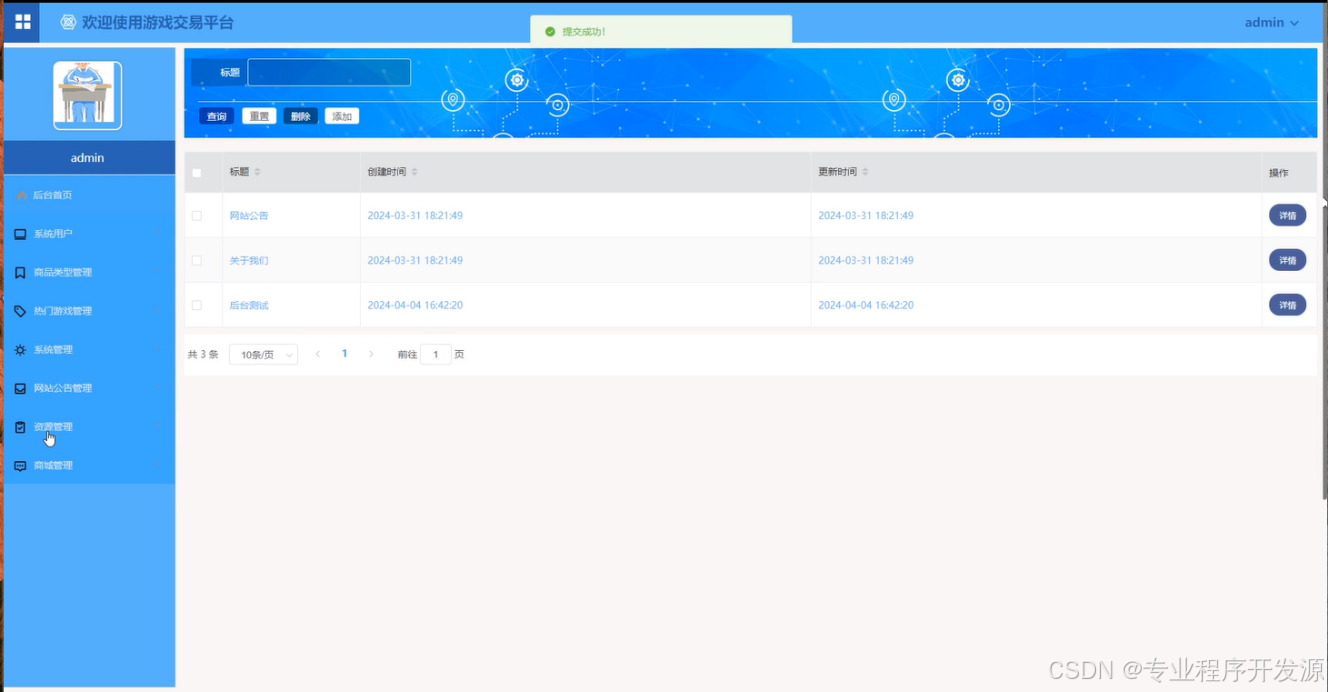
Task: Open 详情 for the 后台测试 row
Action: tap(1287, 305)
